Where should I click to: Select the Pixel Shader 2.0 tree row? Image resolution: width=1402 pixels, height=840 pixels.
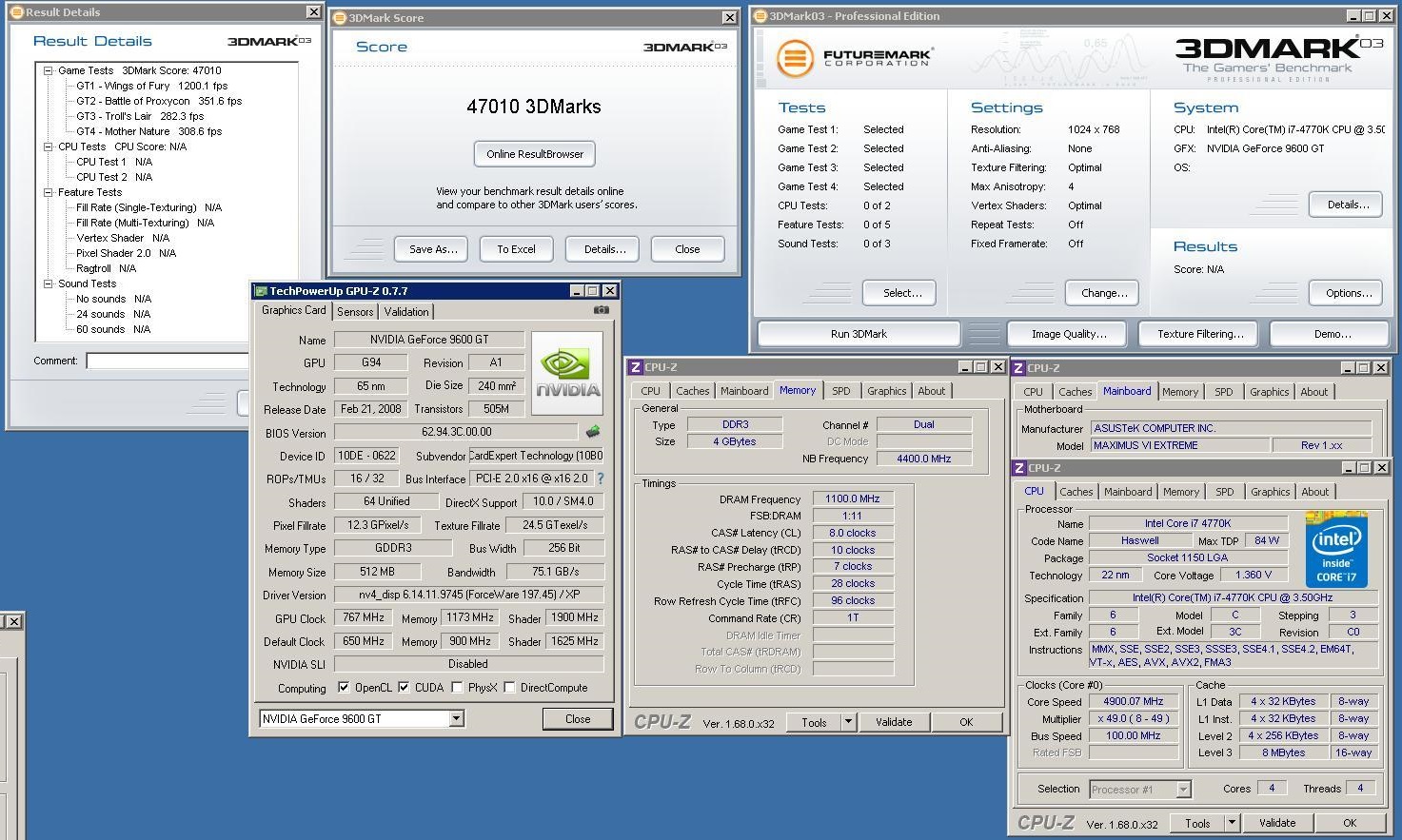pos(127,253)
